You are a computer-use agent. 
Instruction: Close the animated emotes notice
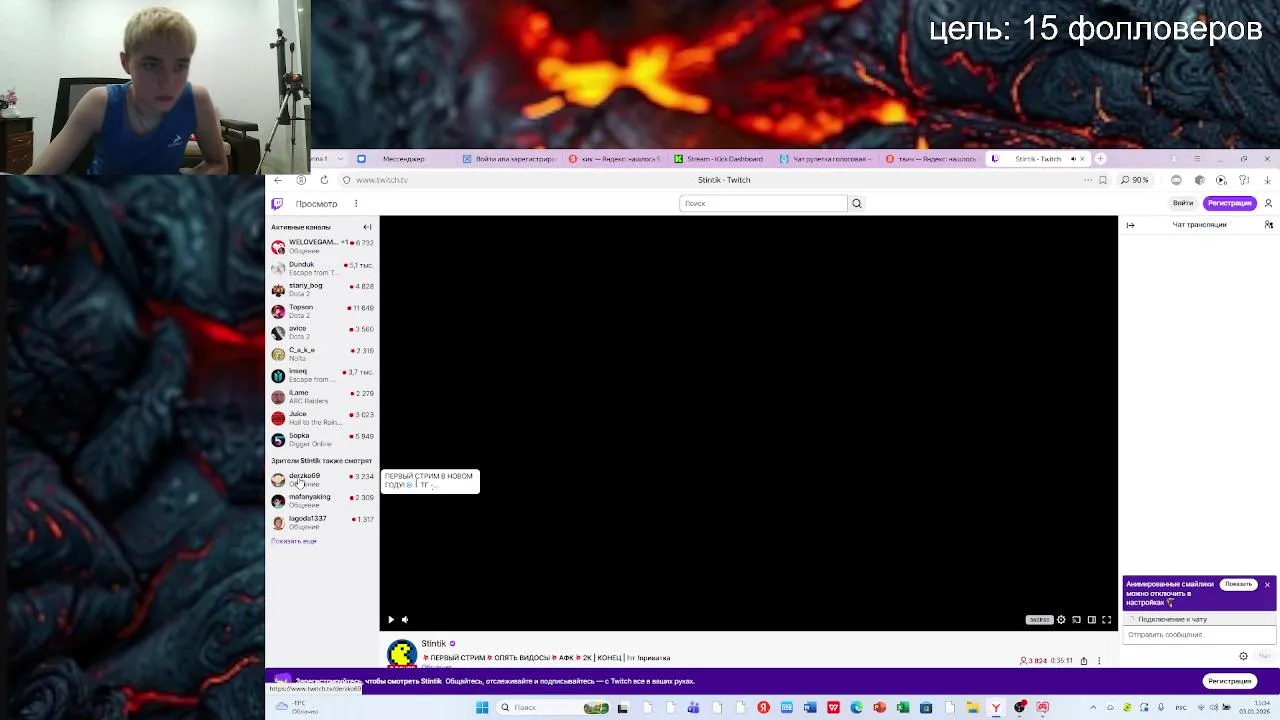[1267, 584]
